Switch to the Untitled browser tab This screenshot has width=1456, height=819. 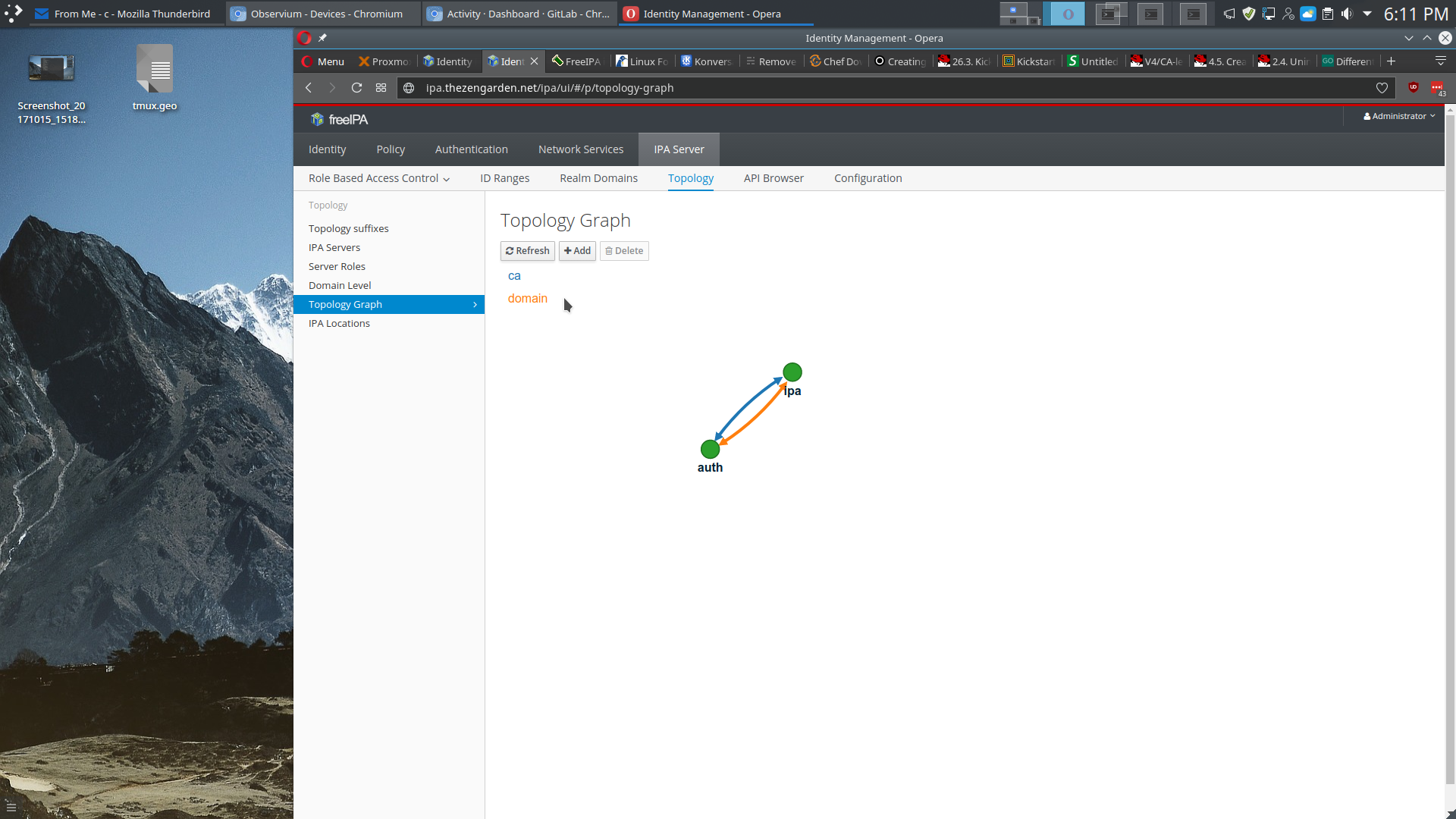point(1093,61)
